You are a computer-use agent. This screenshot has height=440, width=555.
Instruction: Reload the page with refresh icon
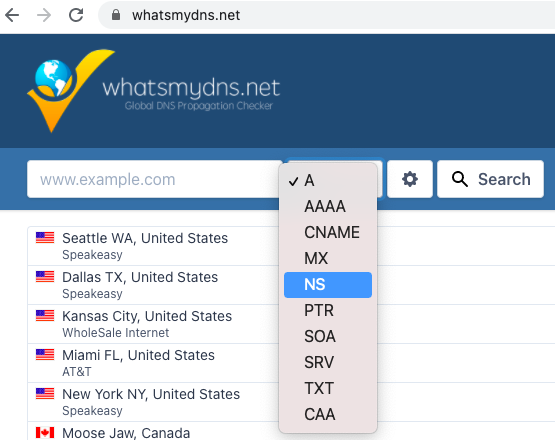[x=76, y=15]
